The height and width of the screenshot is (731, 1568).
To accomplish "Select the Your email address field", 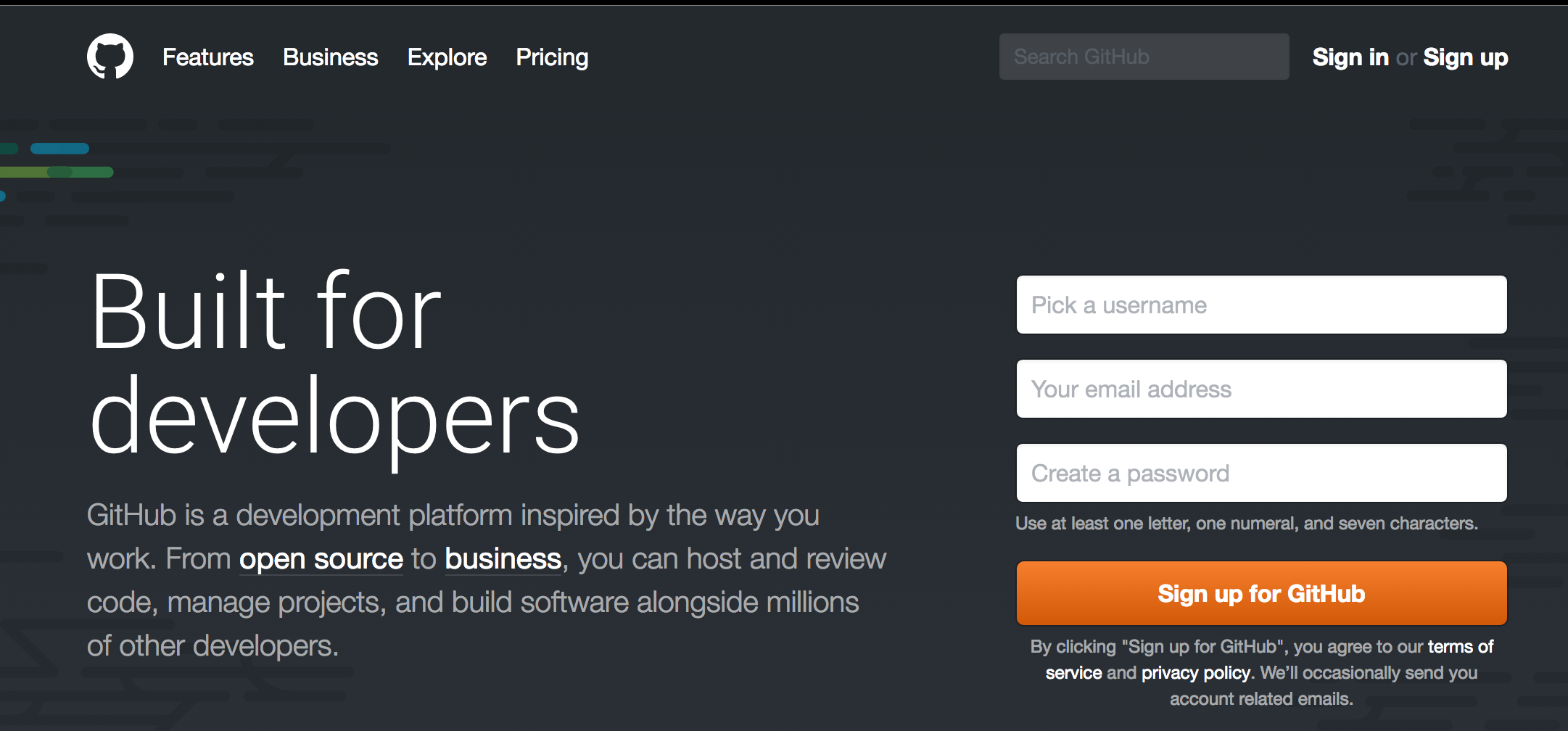I will pos(1261,389).
